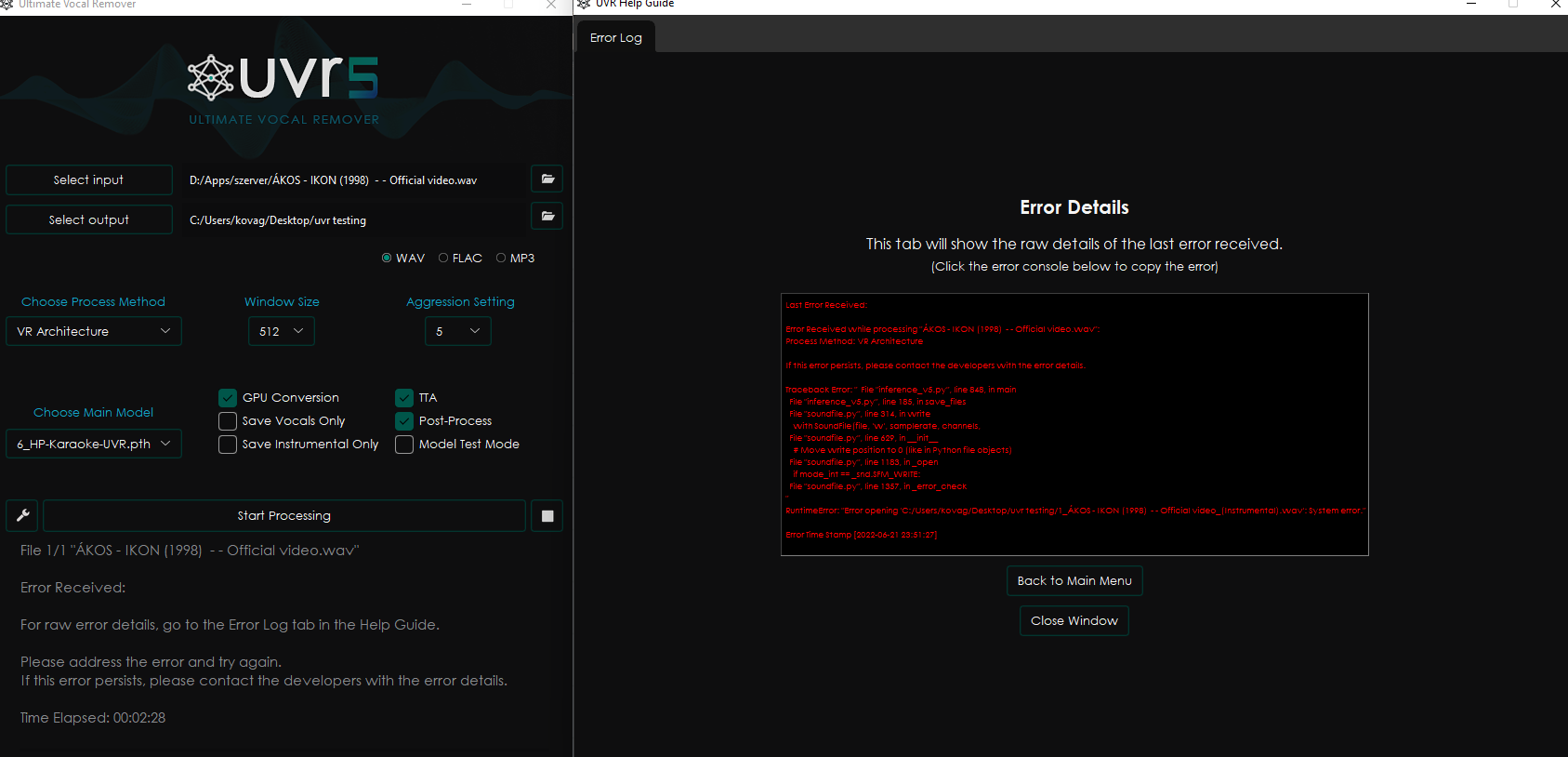
Task: Toggle TTA checkbox
Action: 404,397
